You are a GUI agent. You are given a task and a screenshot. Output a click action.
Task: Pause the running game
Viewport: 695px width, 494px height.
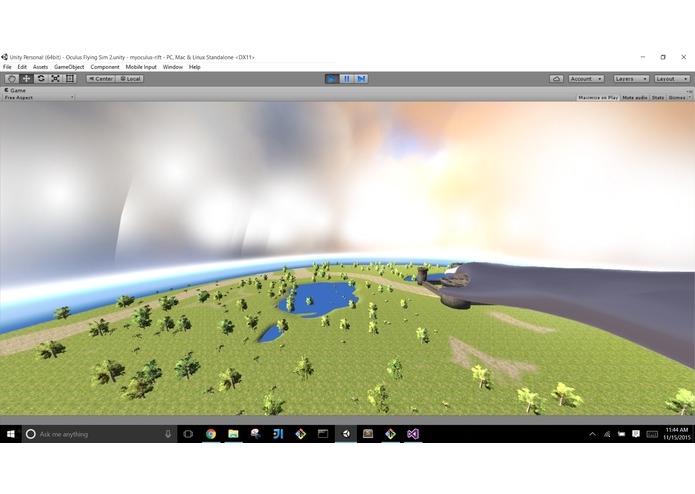coord(347,79)
